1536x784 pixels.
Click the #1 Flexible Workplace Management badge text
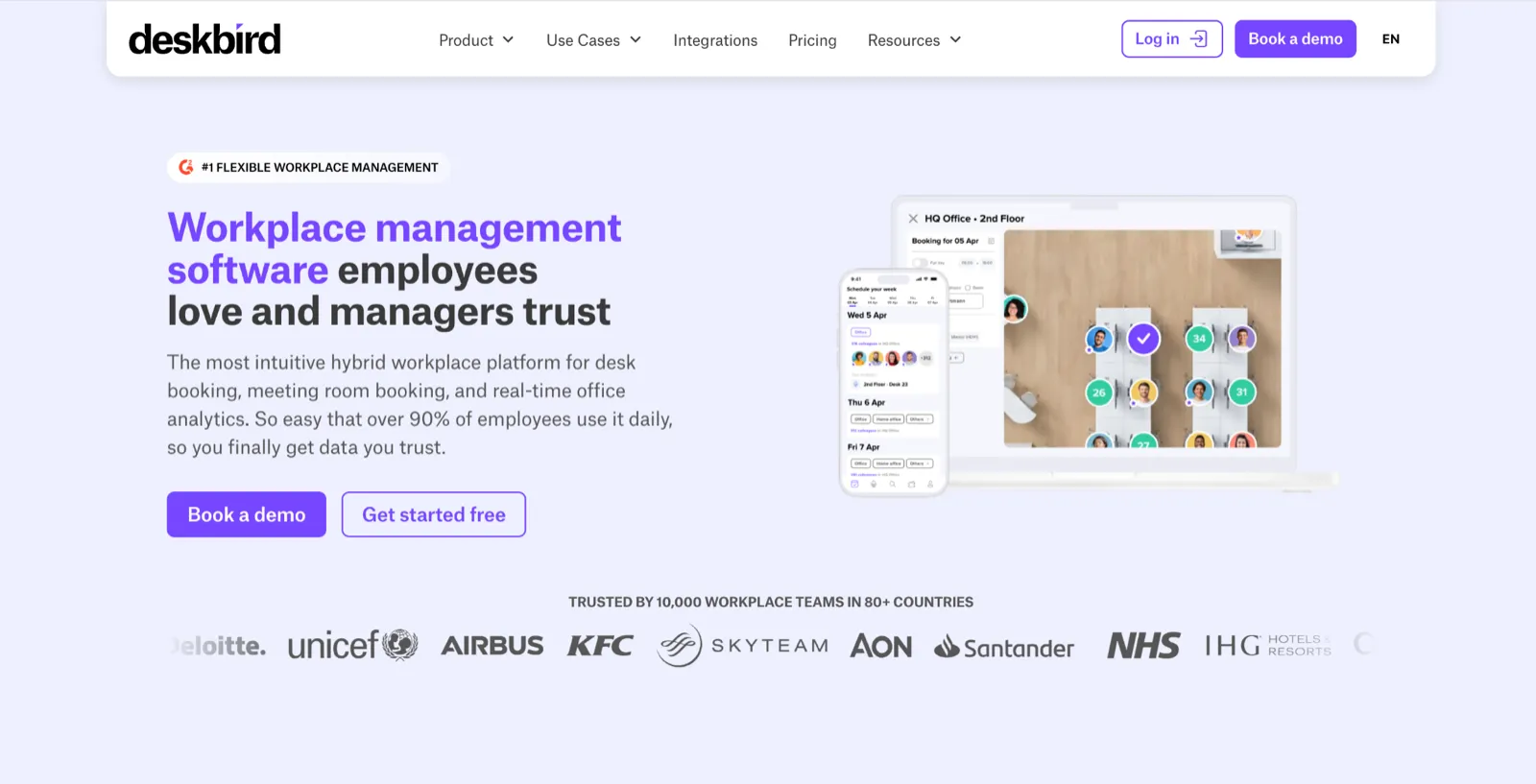point(320,167)
